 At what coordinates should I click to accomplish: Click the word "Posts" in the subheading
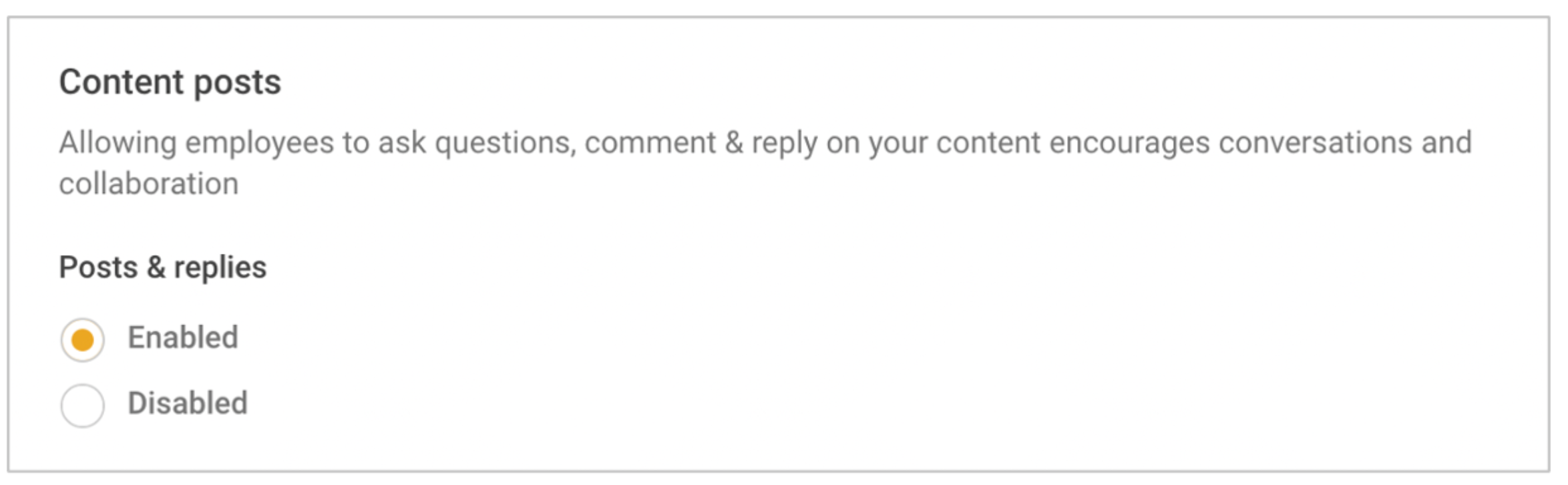pos(98,267)
